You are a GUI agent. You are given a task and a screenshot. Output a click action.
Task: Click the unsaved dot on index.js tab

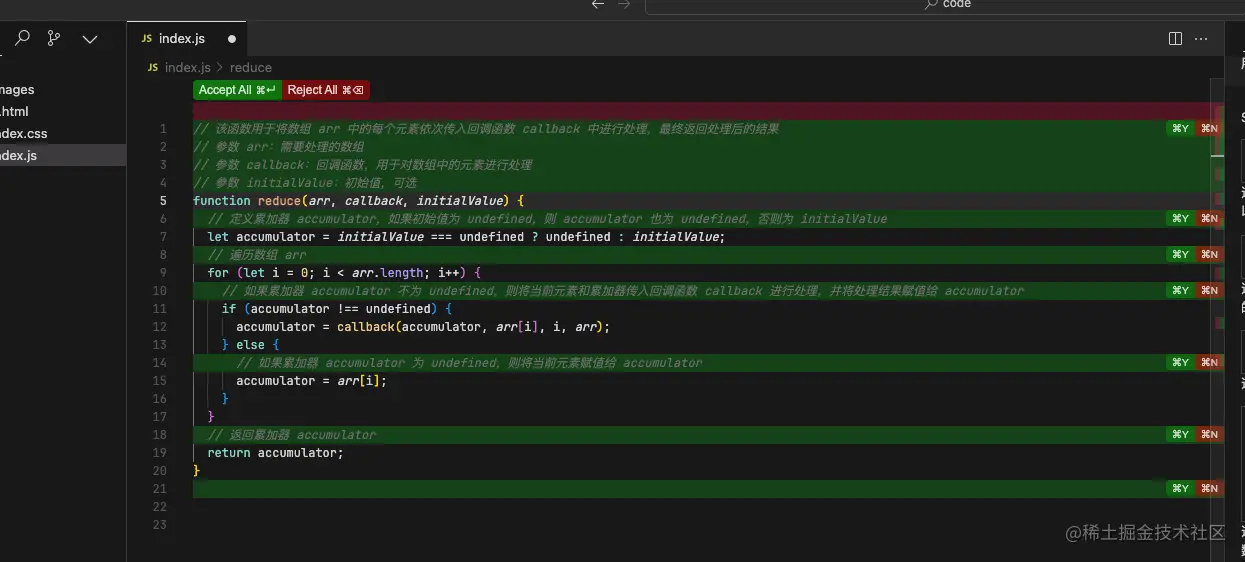coord(232,39)
